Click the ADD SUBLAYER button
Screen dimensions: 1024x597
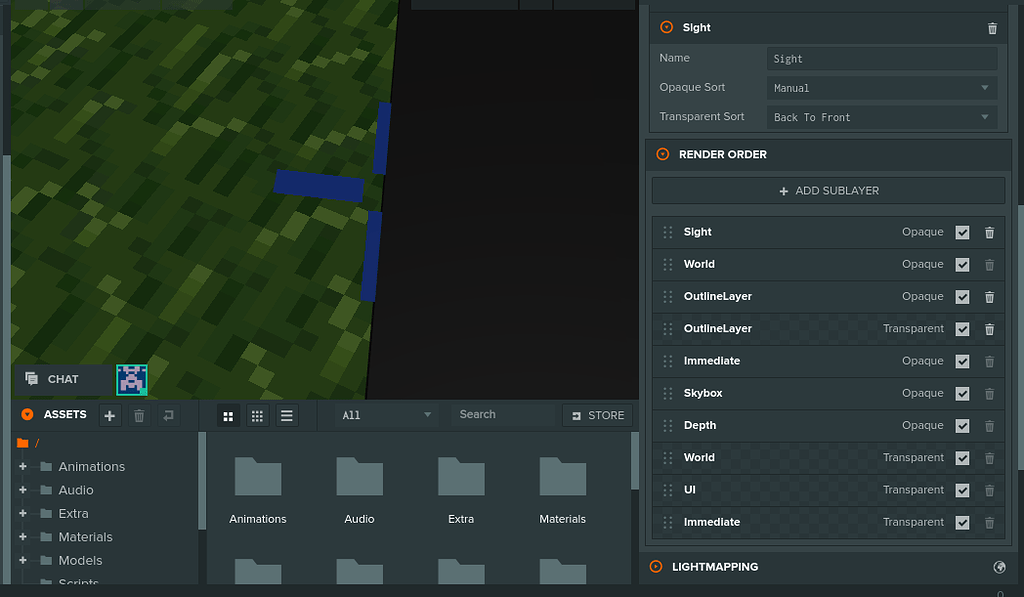coord(828,190)
